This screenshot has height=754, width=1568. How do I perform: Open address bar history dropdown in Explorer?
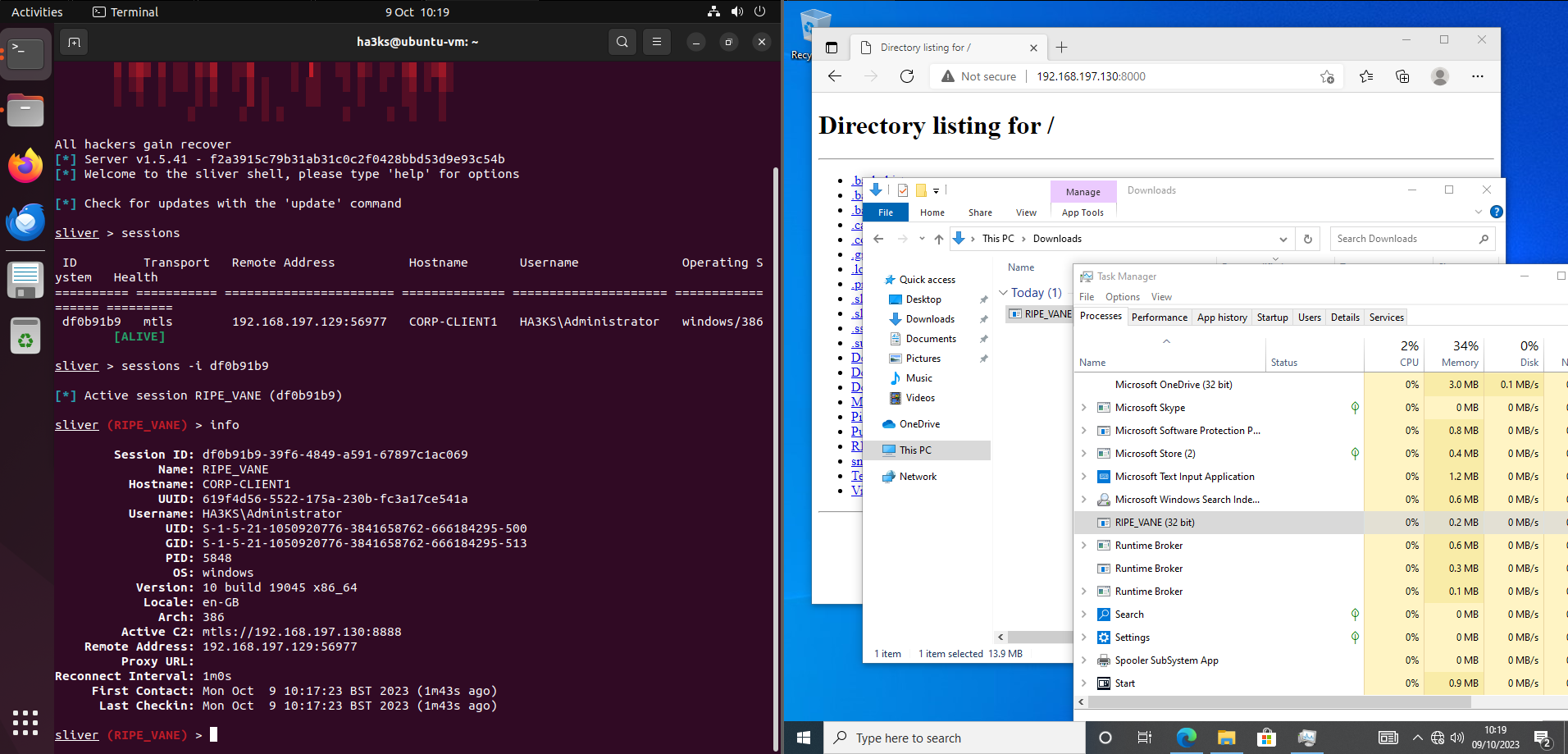coord(1283,239)
